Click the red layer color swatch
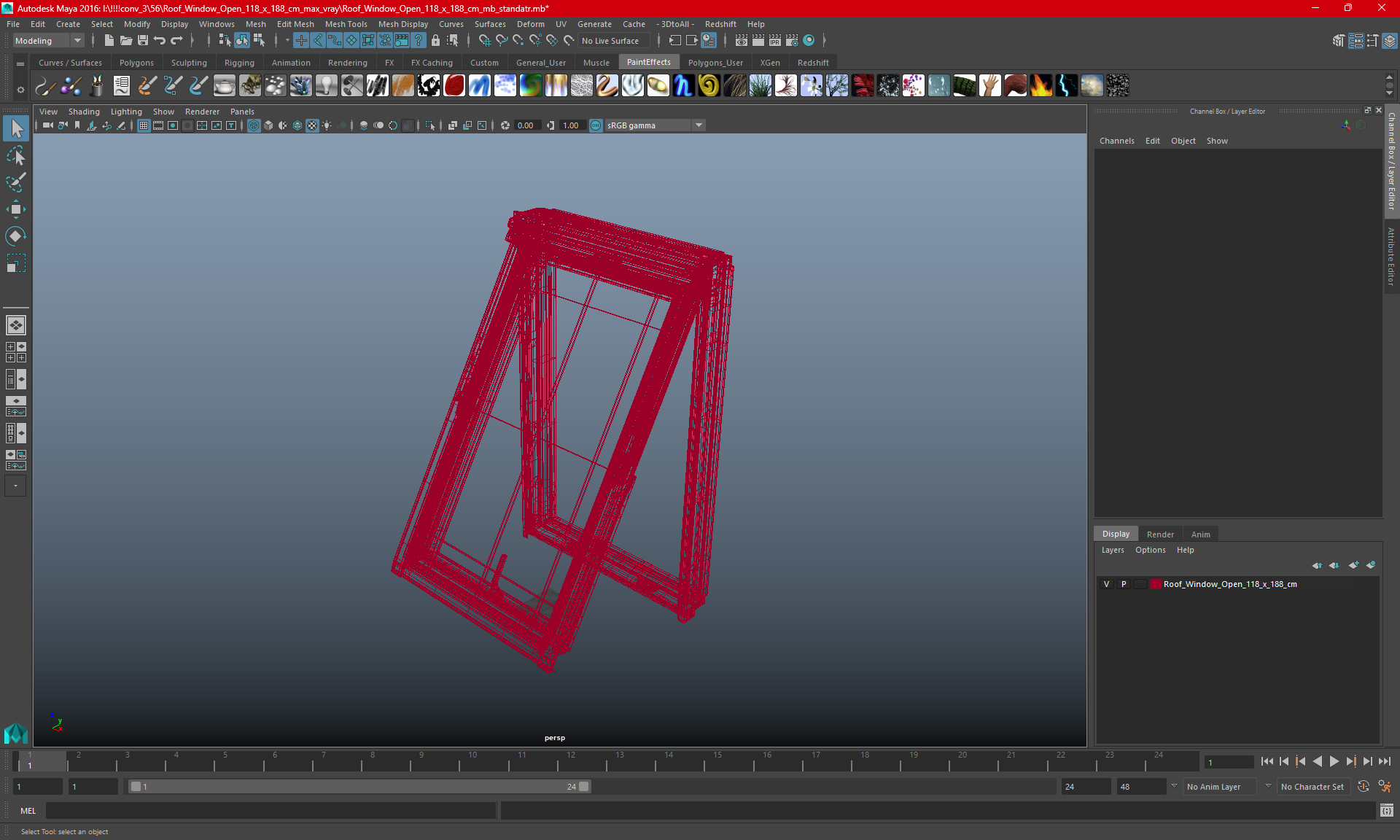This screenshot has height=840, width=1400. point(1156,584)
